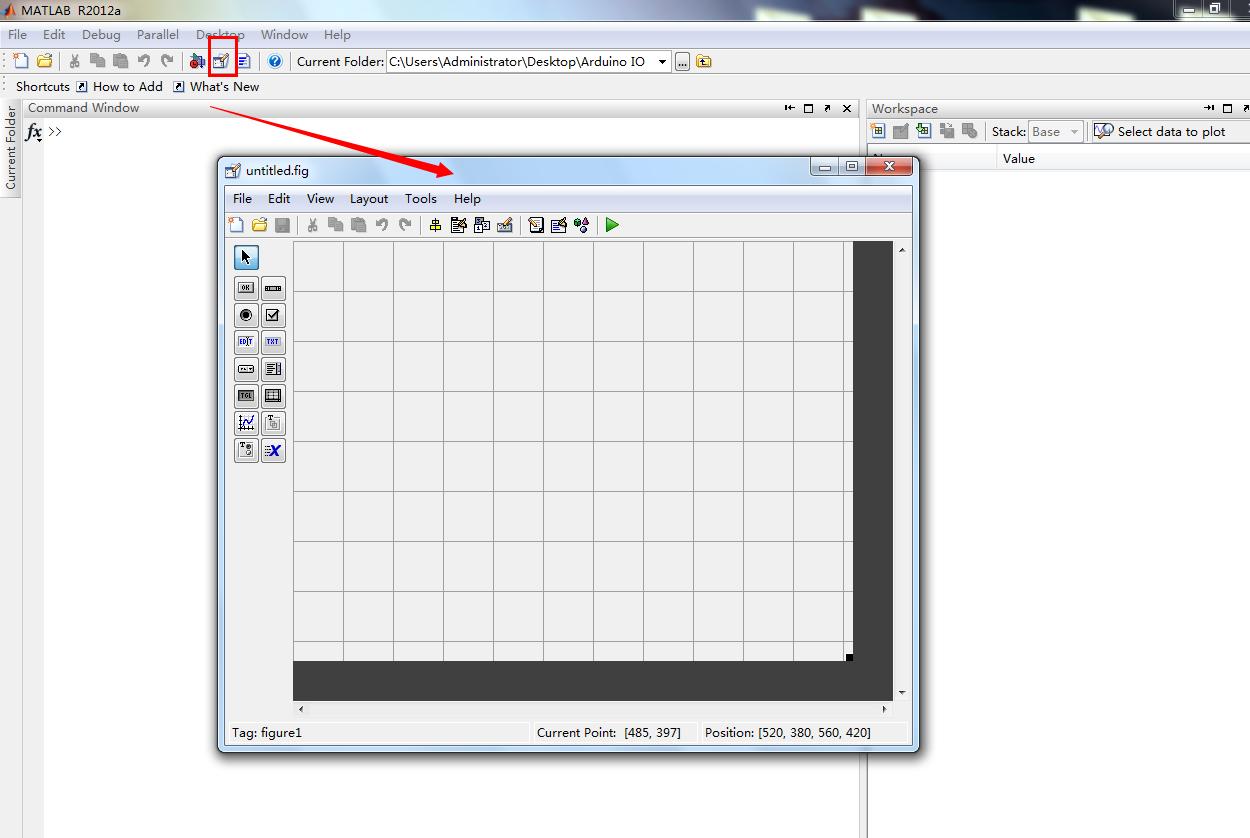Open Tools menu in untitled.fig window
The image size is (1250, 838).
point(421,198)
